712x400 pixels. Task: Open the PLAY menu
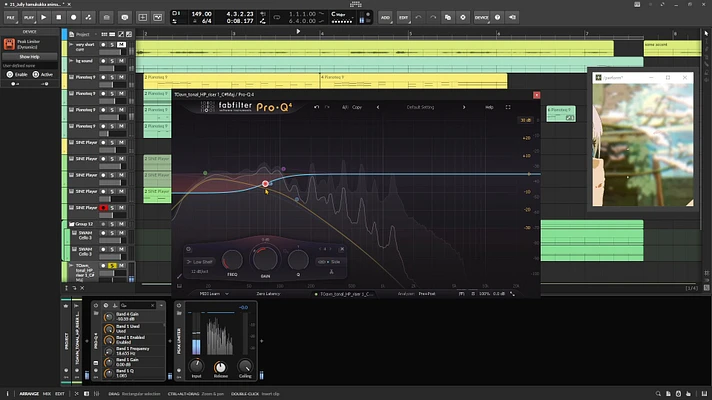(x=29, y=17)
